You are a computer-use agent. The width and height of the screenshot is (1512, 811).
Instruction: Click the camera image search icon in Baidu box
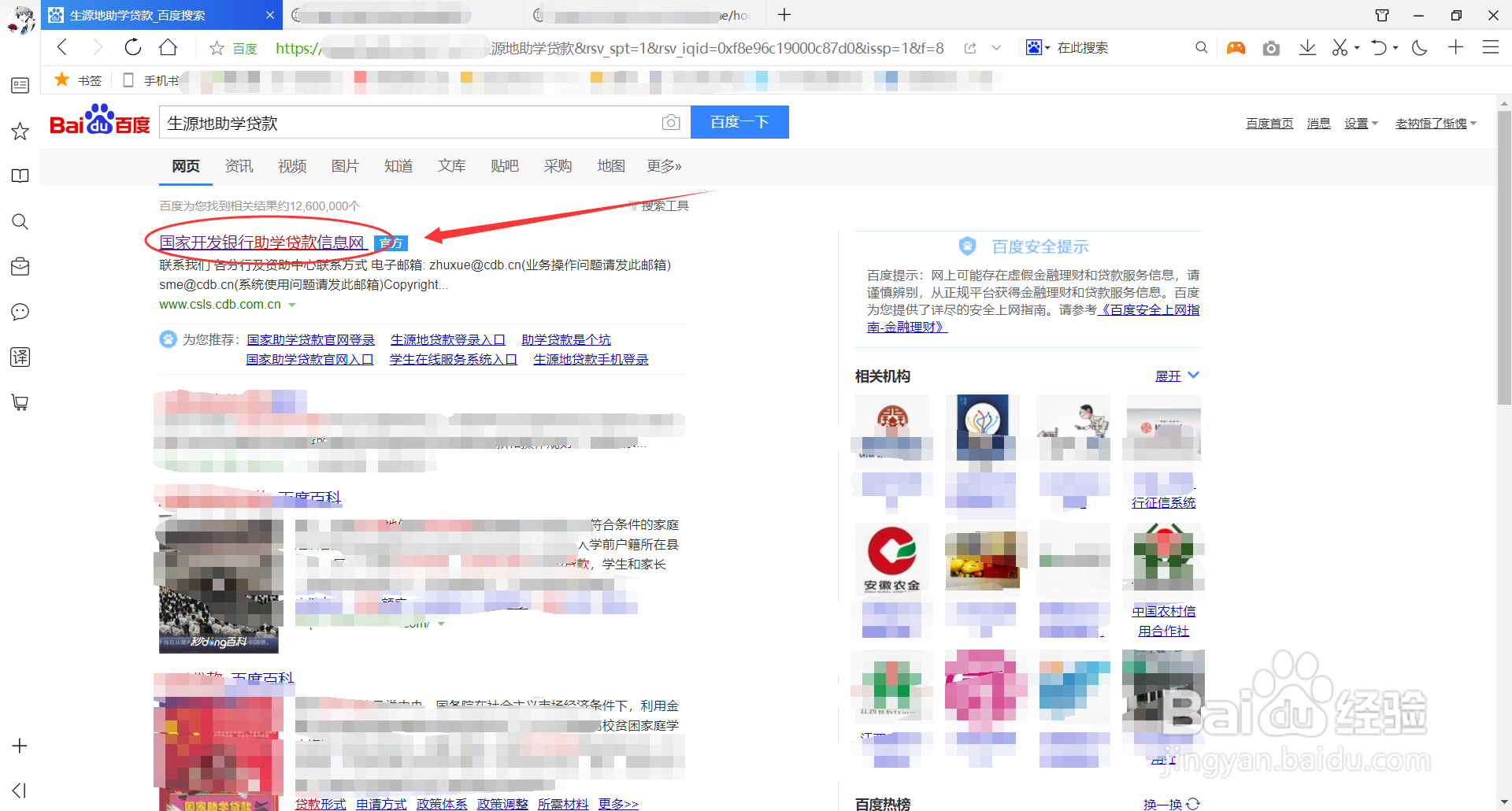(x=671, y=122)
